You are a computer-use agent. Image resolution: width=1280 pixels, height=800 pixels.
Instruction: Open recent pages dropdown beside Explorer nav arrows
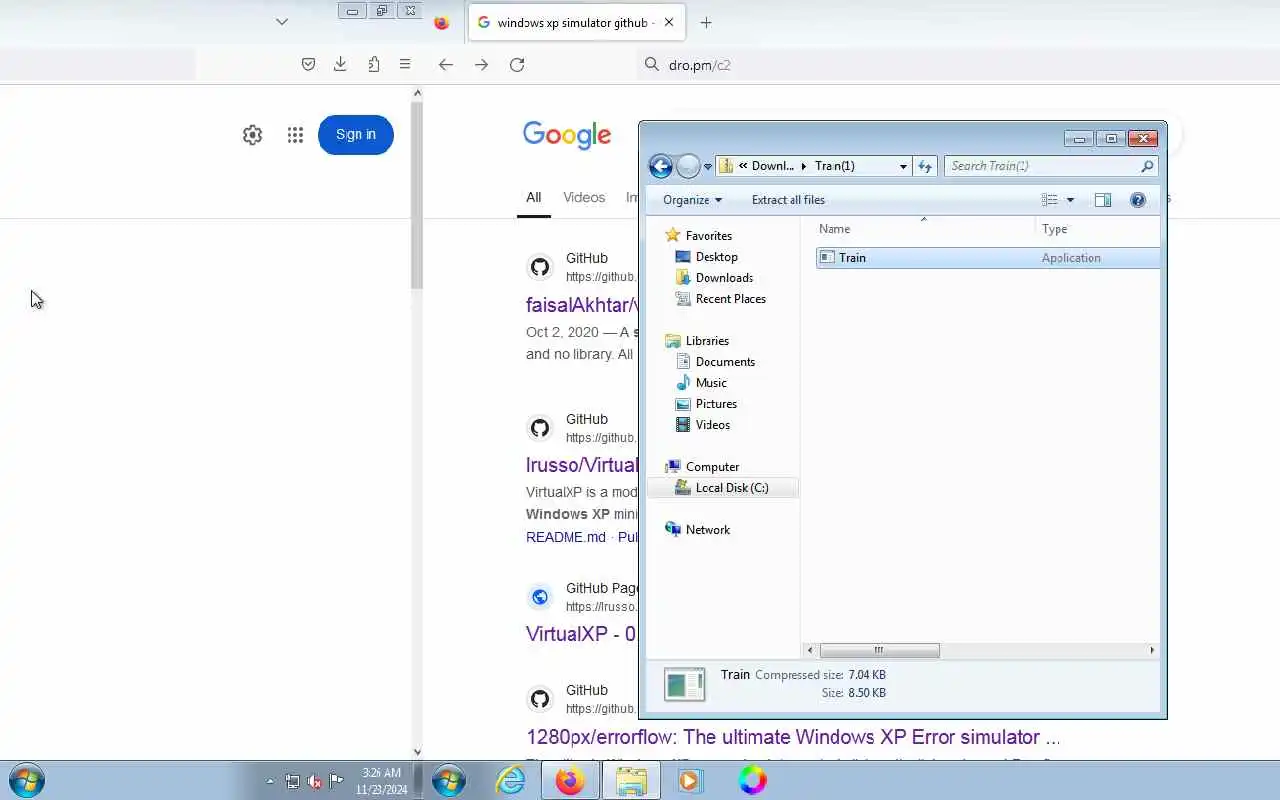(708, 167)
